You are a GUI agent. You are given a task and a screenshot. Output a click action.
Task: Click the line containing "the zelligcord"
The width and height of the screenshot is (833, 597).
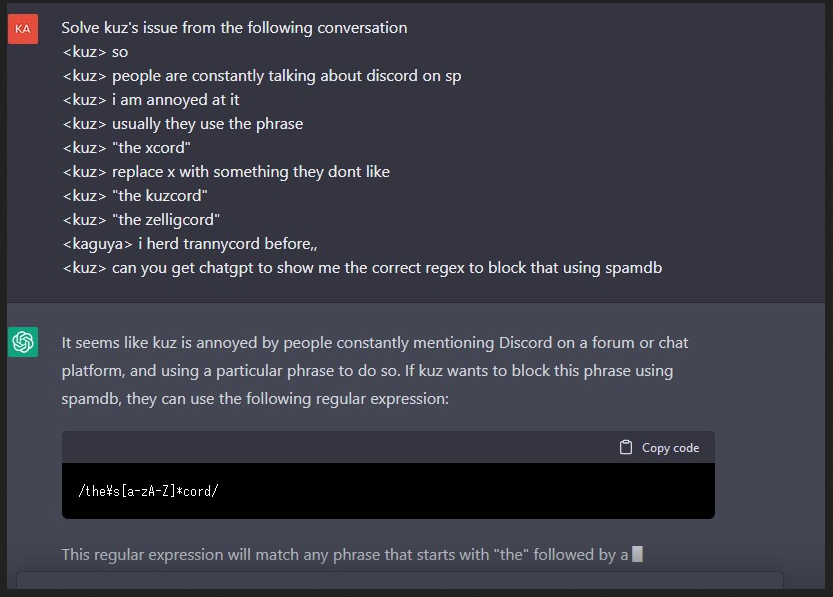tap(140, 220)
